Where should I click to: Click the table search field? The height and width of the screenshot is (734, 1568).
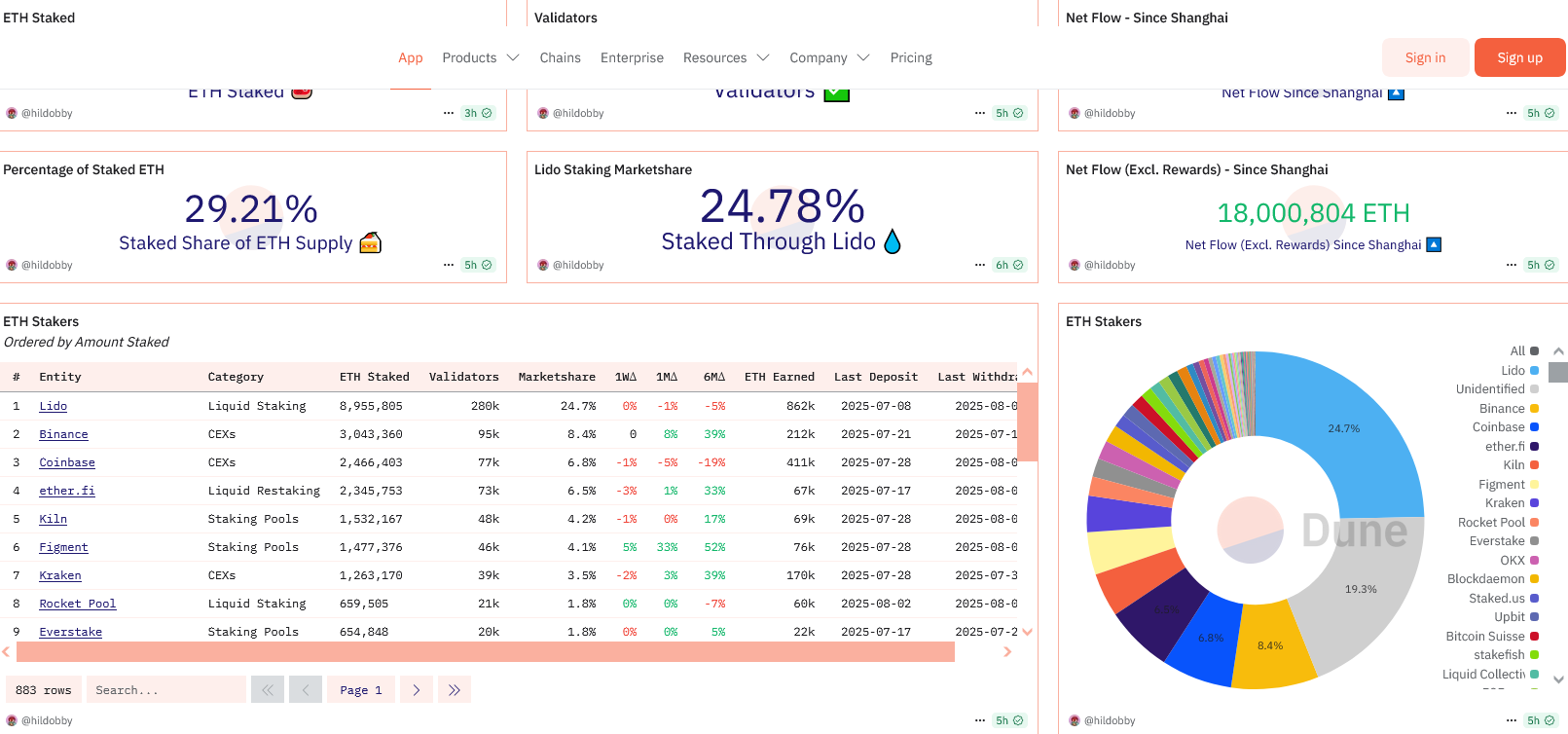165,689
